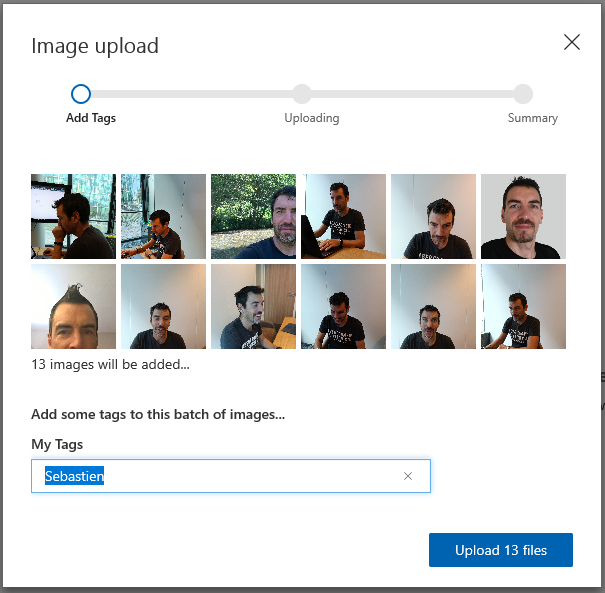
Task: Select the Add Tags step label
Action: [x=91, y=118]
